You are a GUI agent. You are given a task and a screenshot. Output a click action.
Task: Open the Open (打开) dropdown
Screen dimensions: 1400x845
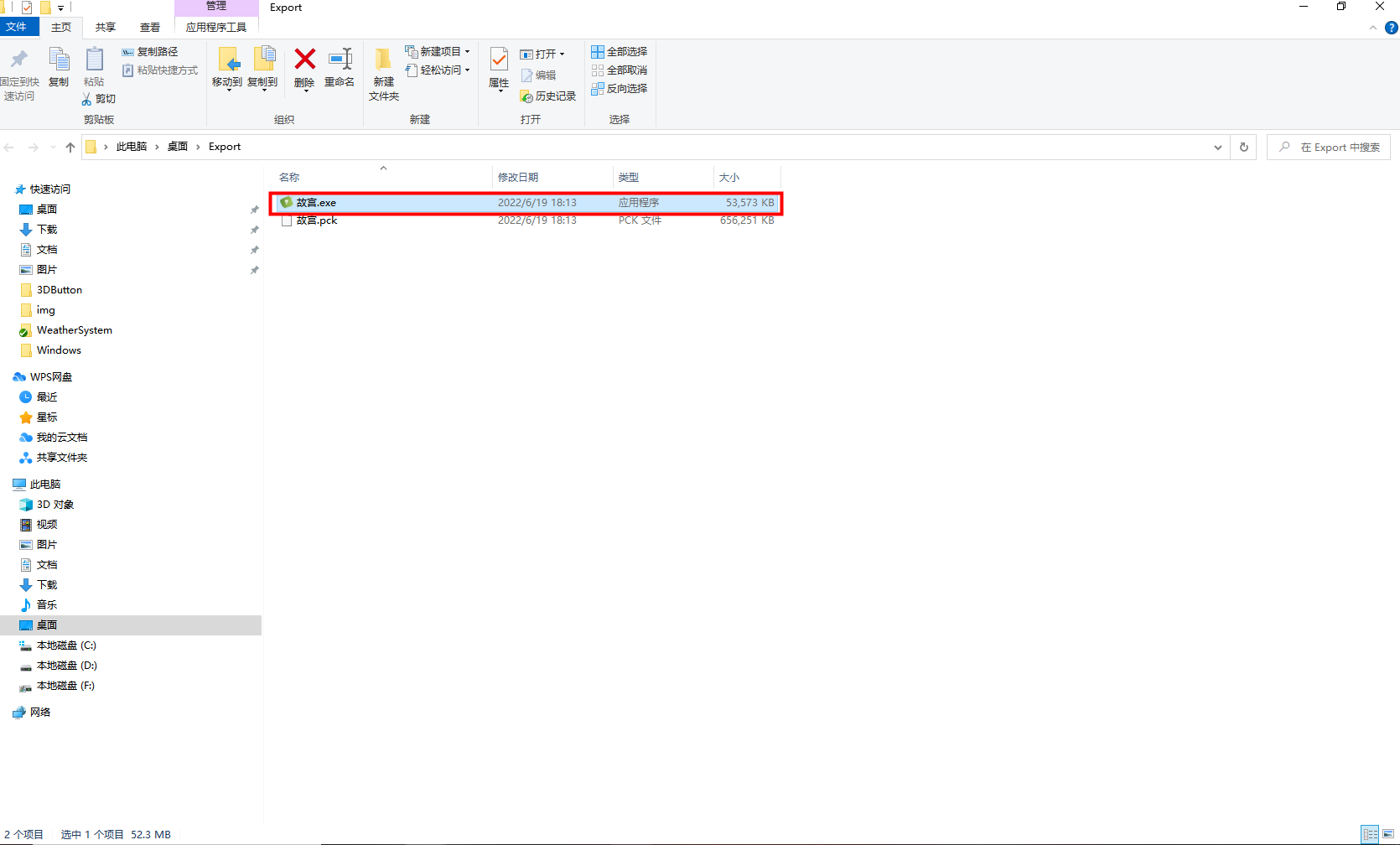point(542,54)
